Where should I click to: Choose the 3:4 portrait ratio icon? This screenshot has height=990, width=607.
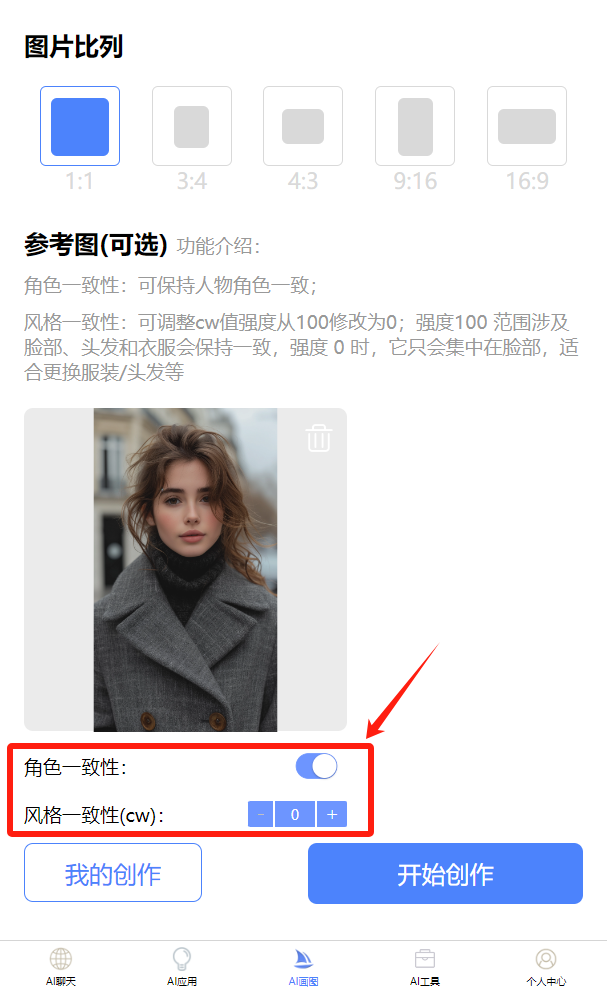[x=191, y=126]
